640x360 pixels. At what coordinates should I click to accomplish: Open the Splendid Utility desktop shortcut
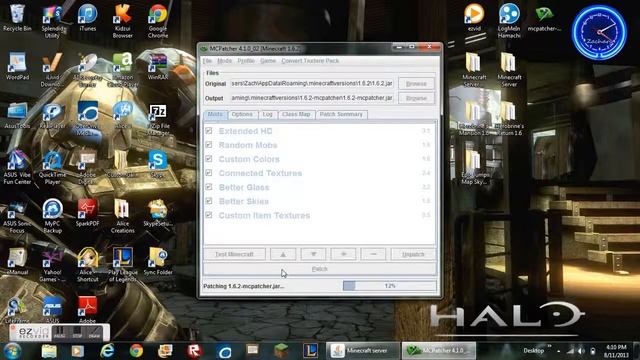[x=52, y=20]
